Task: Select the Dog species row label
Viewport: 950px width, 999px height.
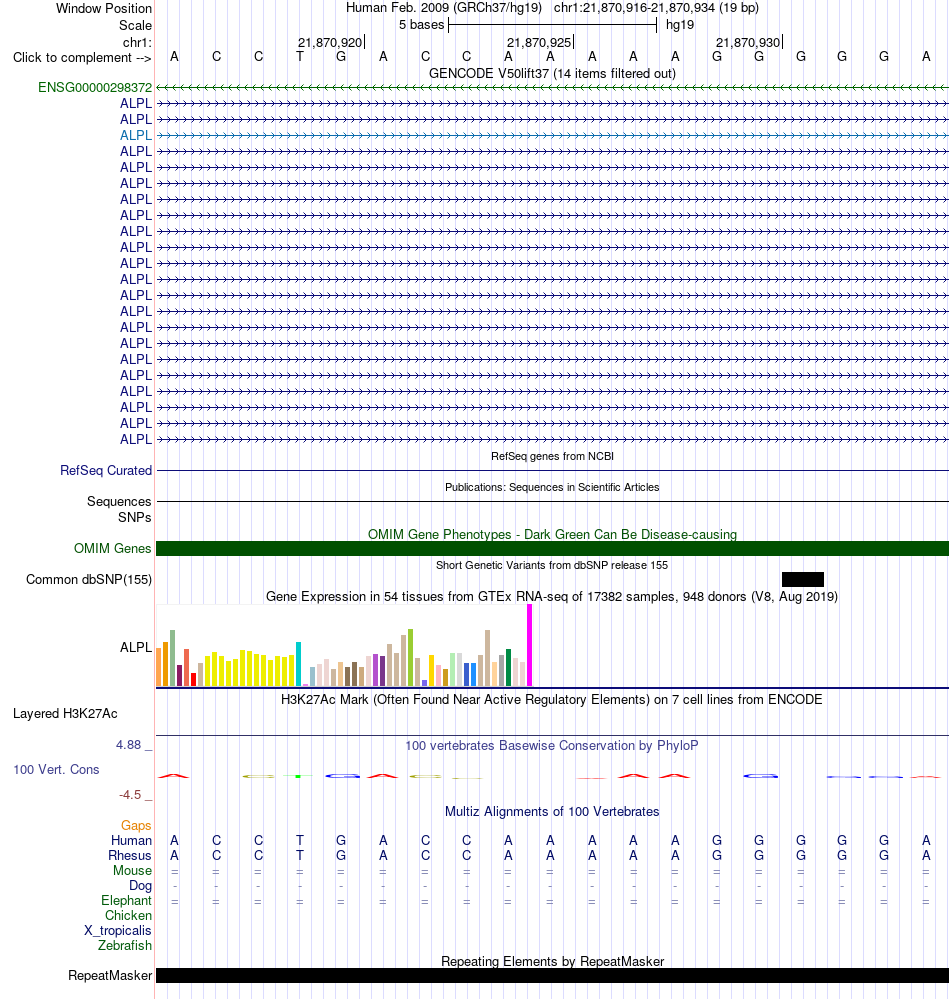Action: pos(140,886)
